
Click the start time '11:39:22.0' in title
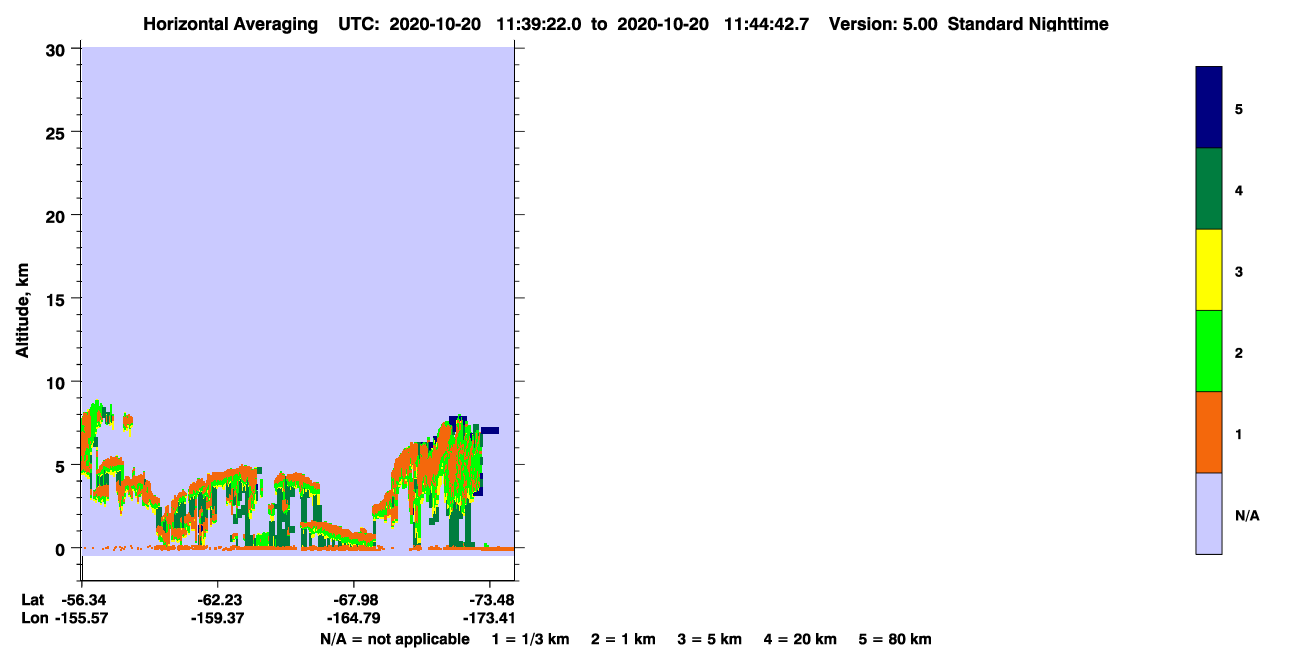point(537,24)
